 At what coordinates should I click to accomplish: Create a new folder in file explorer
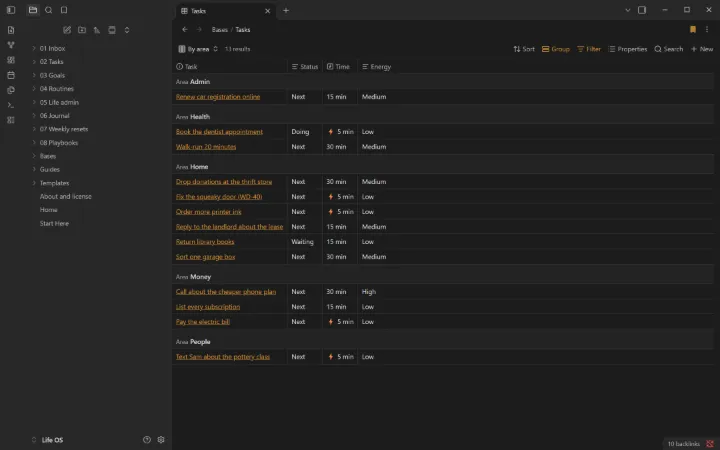[82, 30]
